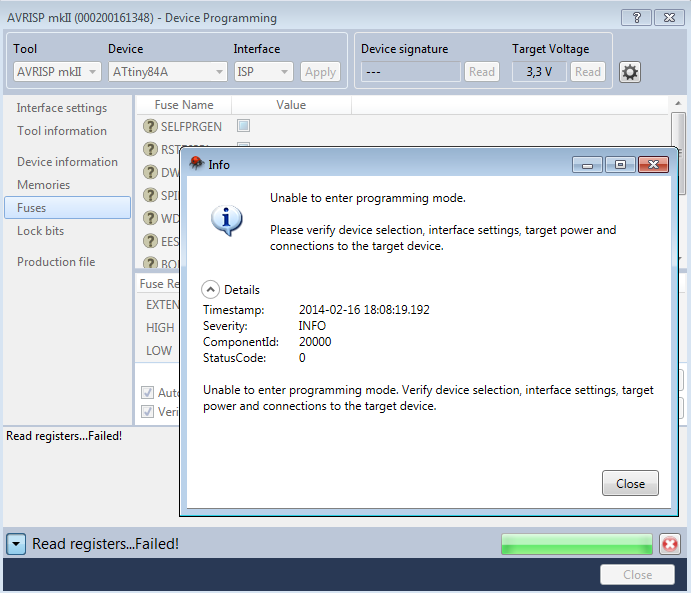
Task: Open Tool information page
Action: click(62, 131)
